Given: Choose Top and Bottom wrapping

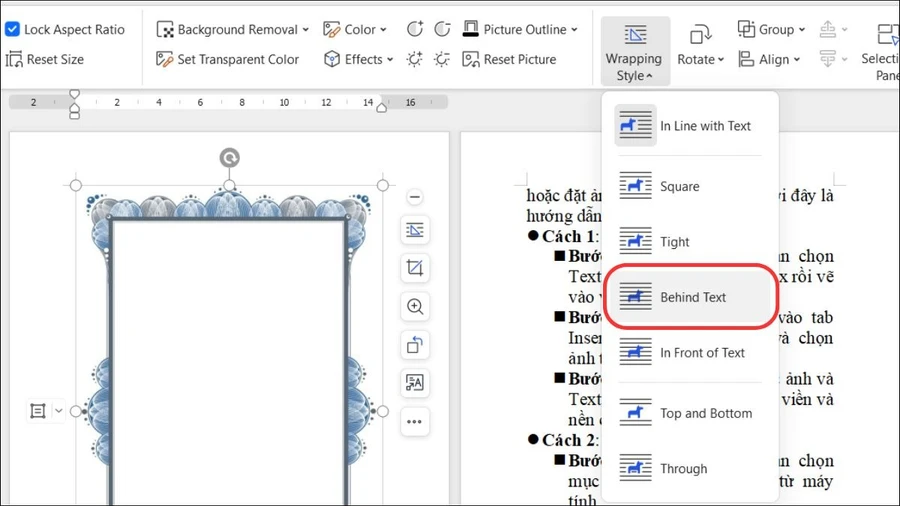Looking at the screenshot, I should click(x=690, y=413).
